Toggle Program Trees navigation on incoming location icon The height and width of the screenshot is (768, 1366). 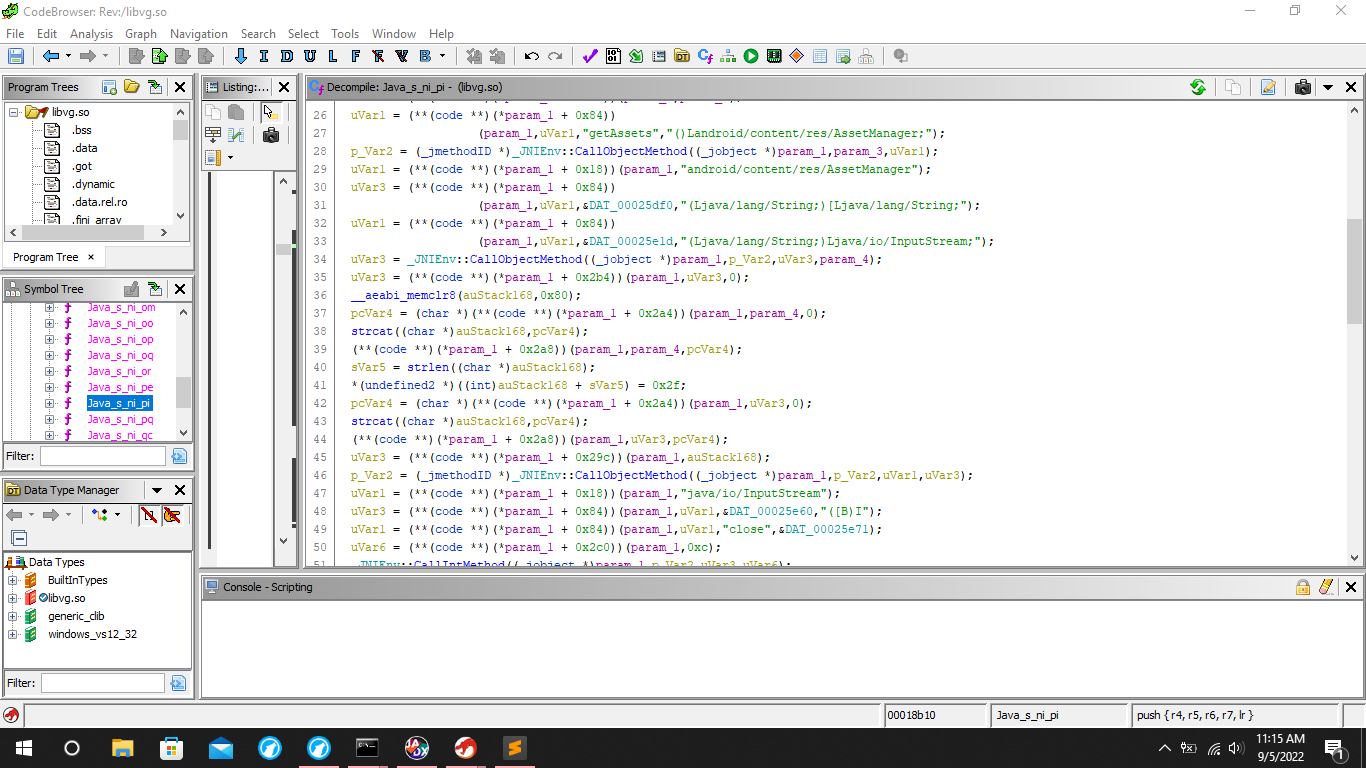155,87
